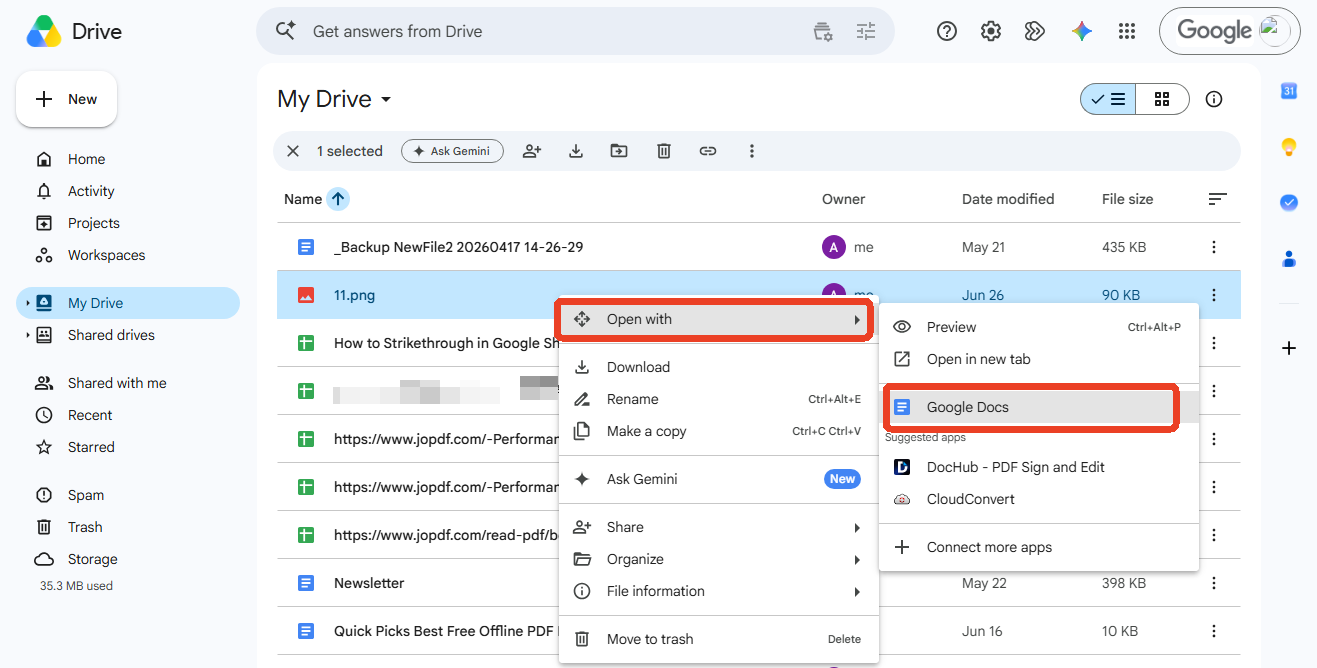1317x668 pixels.
Task: Click the Move to folder toolbar icon
Action: (x=619, y=151)
